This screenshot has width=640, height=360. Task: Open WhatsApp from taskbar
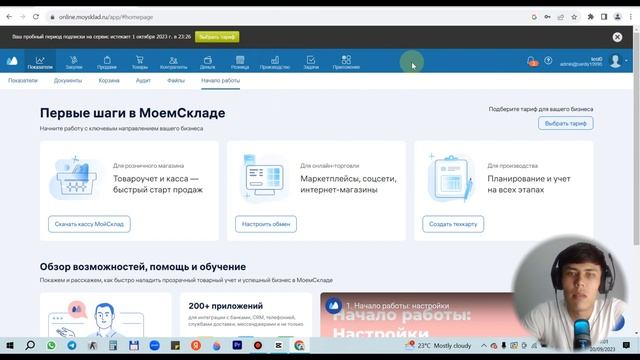click(x=51, y=345)
